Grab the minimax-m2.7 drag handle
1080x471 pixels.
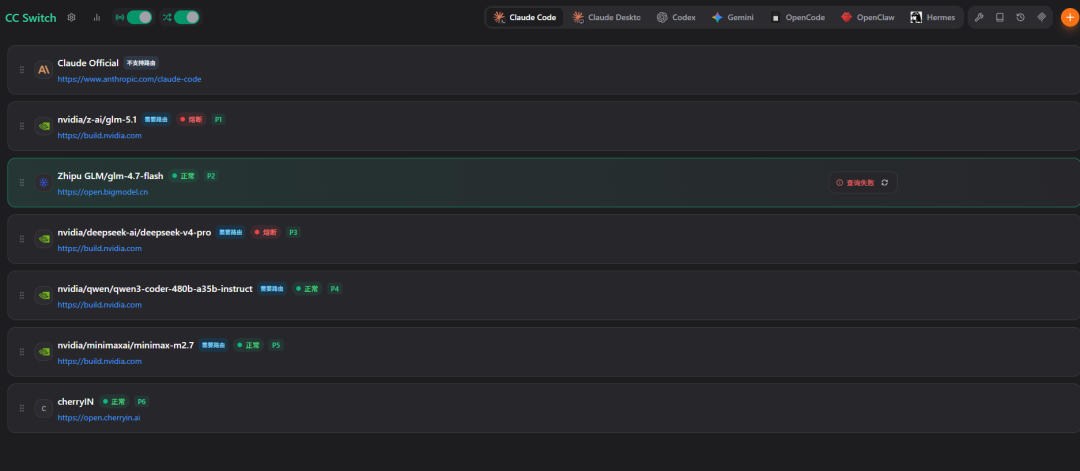coord(21,352)
